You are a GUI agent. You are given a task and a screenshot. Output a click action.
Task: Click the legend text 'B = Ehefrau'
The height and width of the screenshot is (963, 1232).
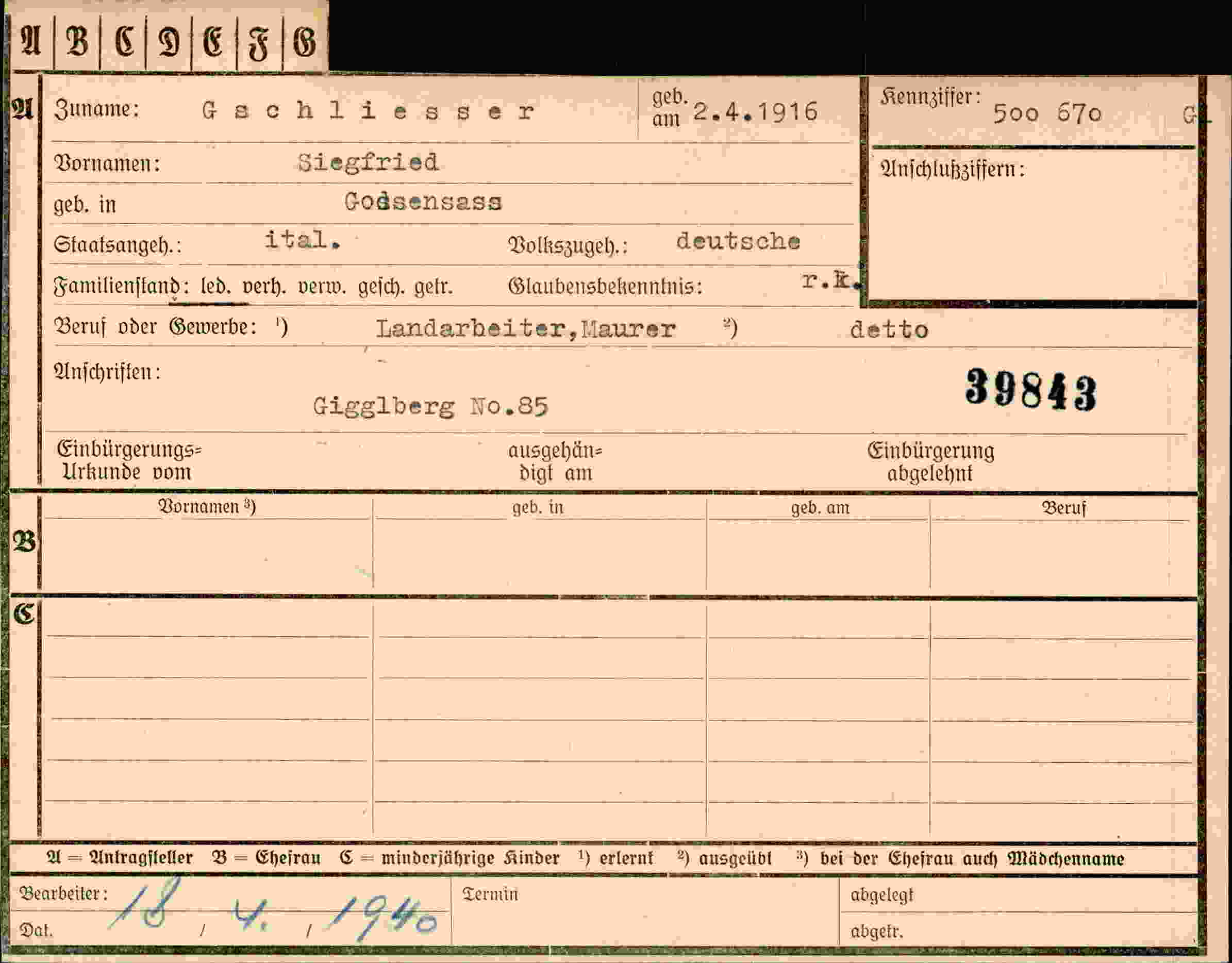coord(267,858)
